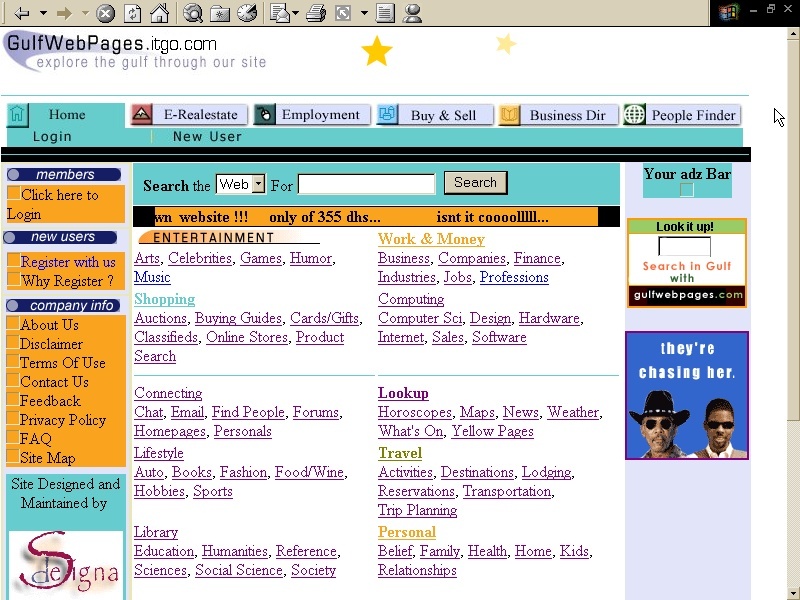The height and width of the screenshot is (600, 800).
Task: Open the Trip Planning link
Action: coord(417,510)
